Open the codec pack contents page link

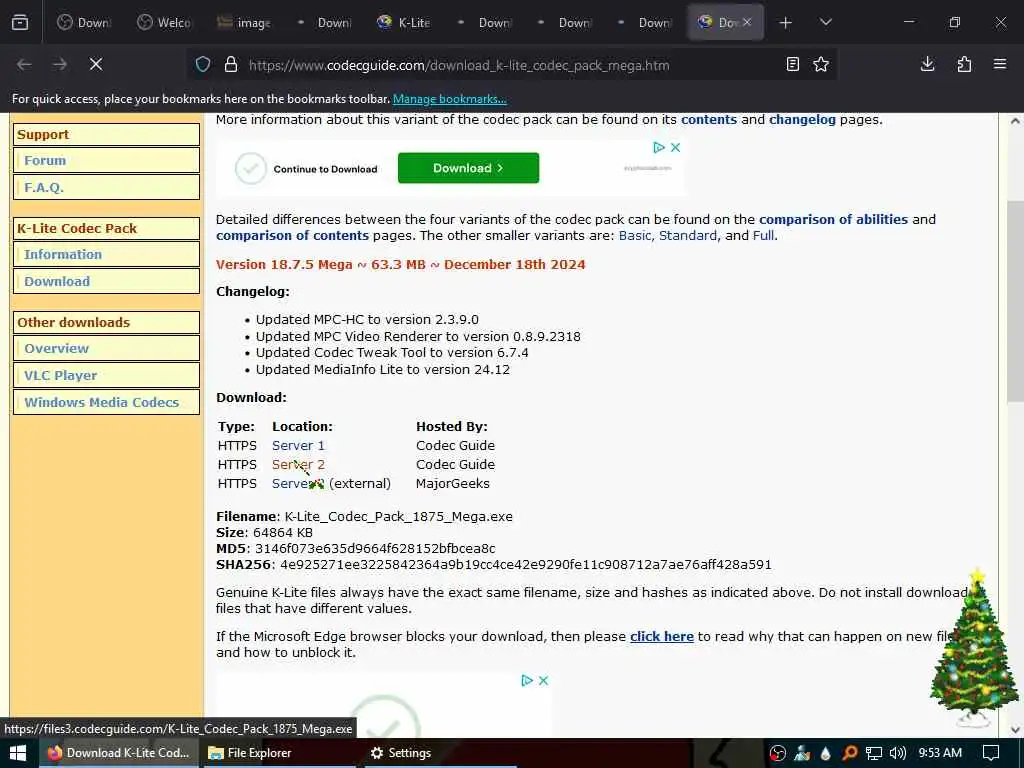709,120
